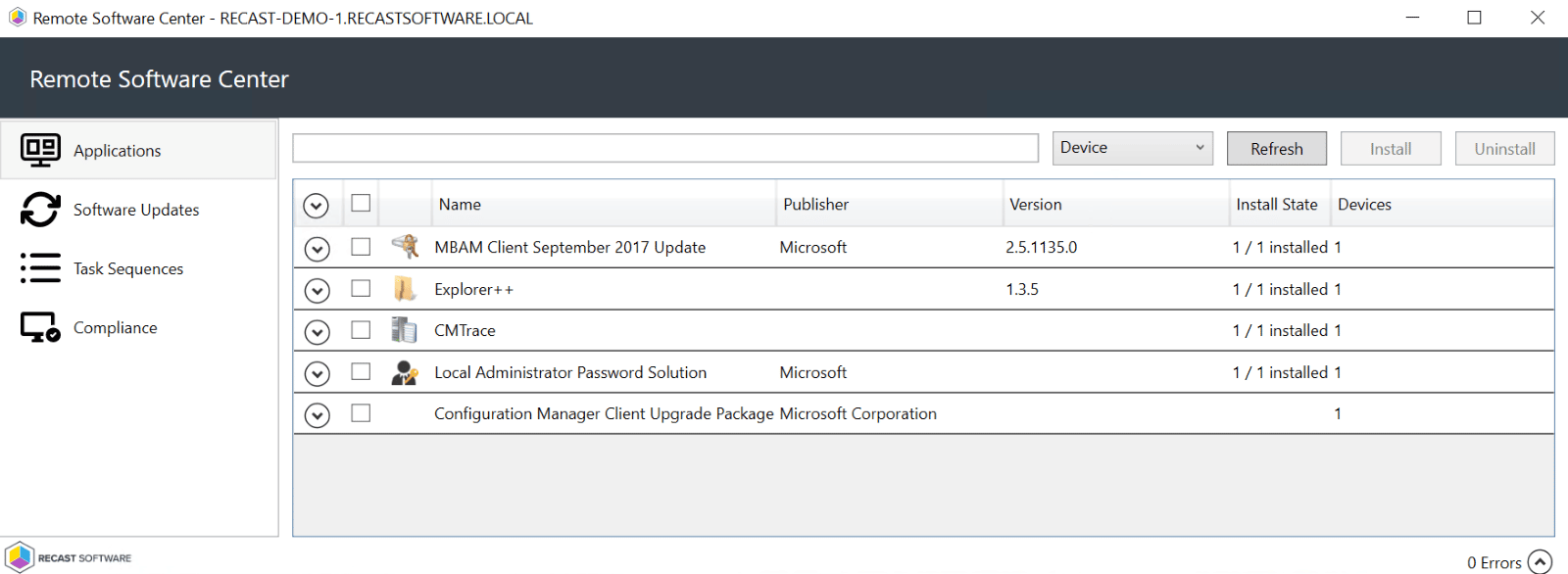1568x574 pixels.
Task: Click Local Administrator Password Solution name
Action: [x=570, y=372]
